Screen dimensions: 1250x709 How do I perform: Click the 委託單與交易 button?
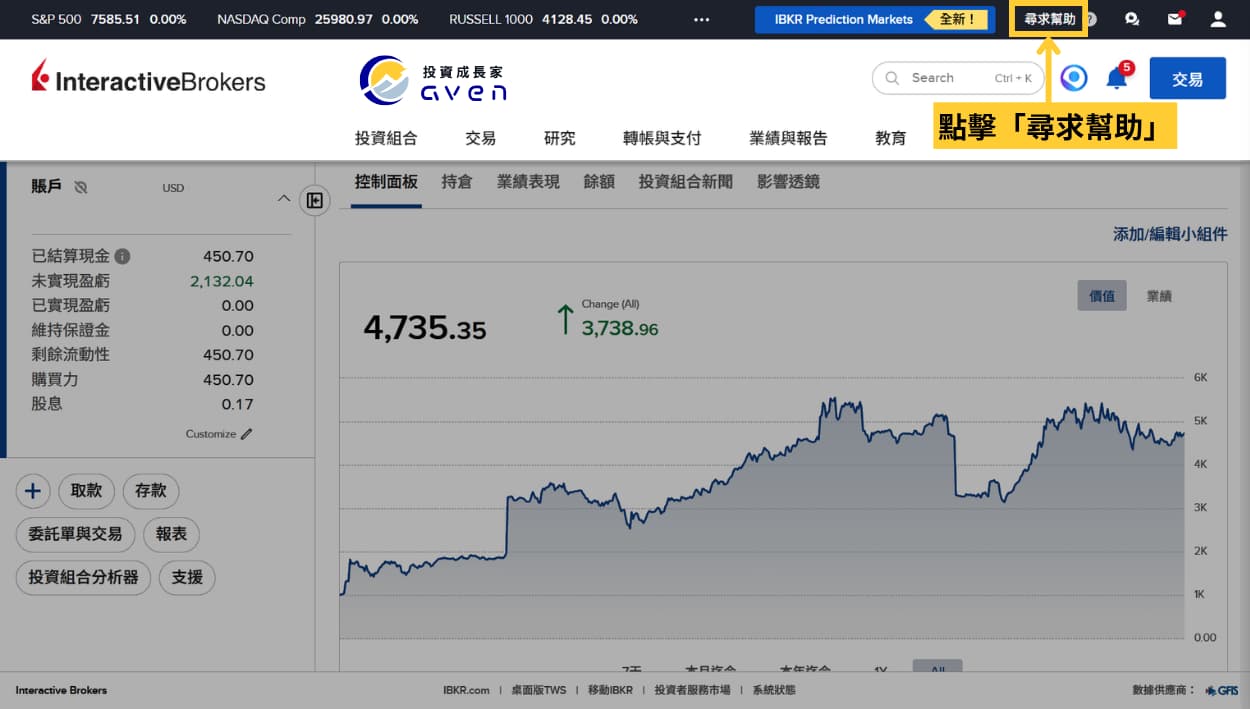75,534
